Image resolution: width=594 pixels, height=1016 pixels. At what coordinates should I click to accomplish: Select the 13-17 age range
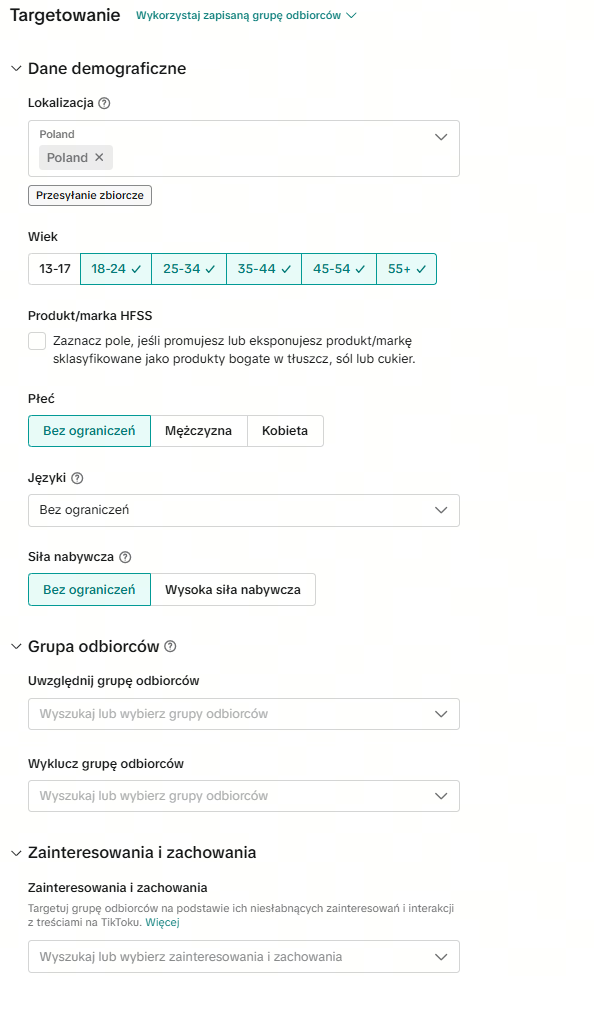coord(54,269)
